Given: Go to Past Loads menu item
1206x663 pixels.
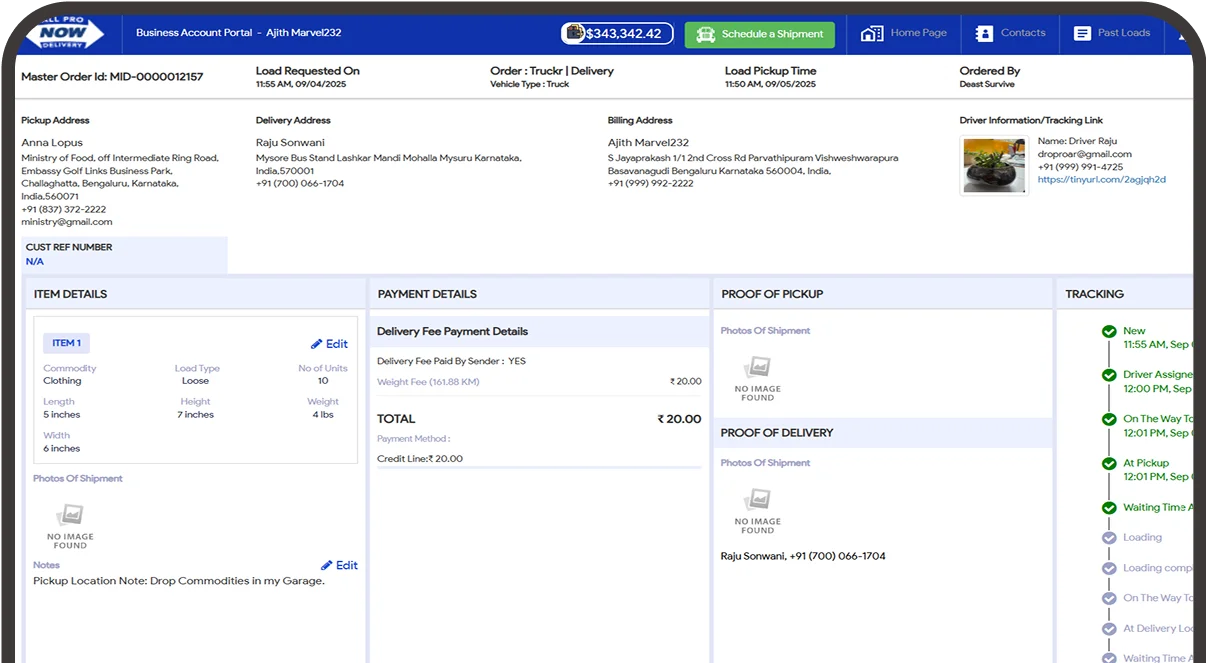Looking at the screenshot, I should 1123,33.
